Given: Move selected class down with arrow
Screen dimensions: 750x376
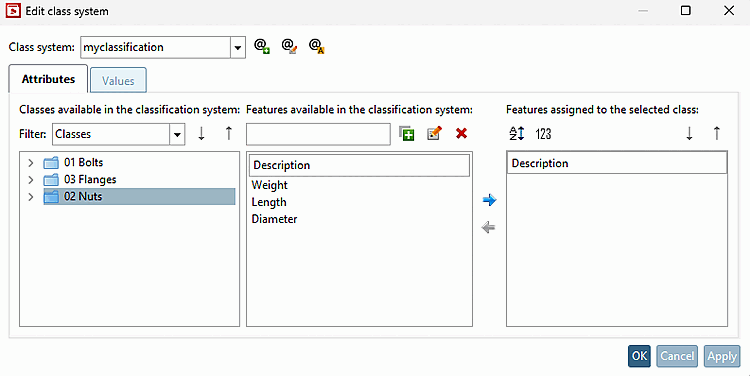Looking at the screenshot, I should 201,134.
